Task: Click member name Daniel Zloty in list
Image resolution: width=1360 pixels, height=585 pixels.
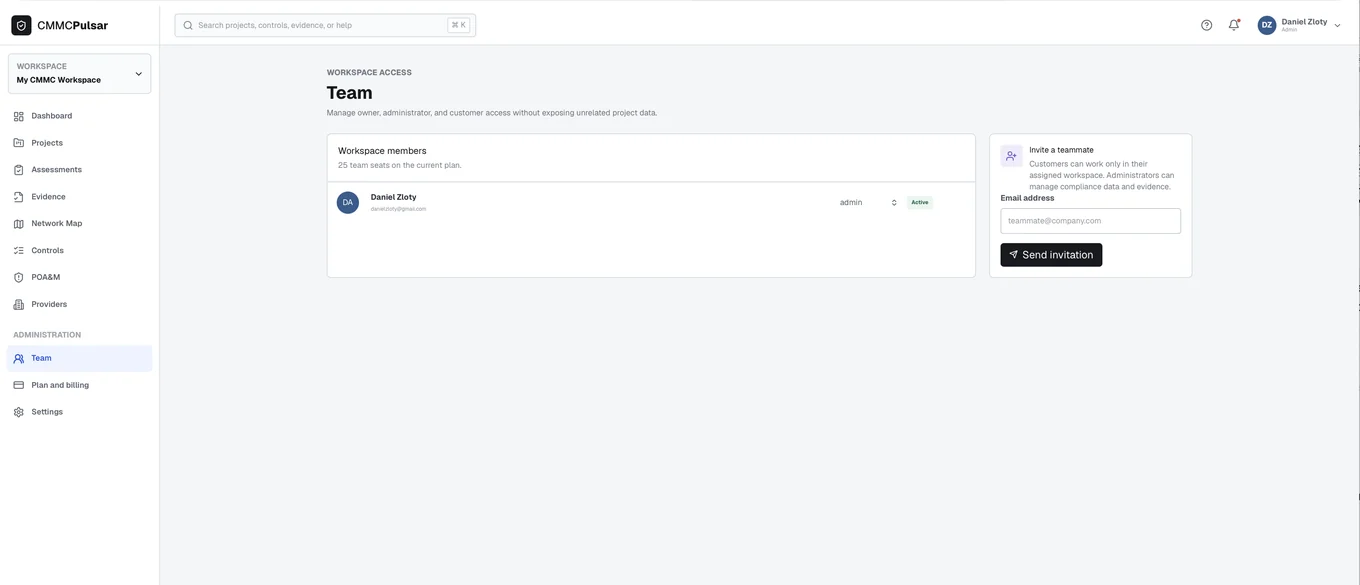Action: tap(393, 197)
